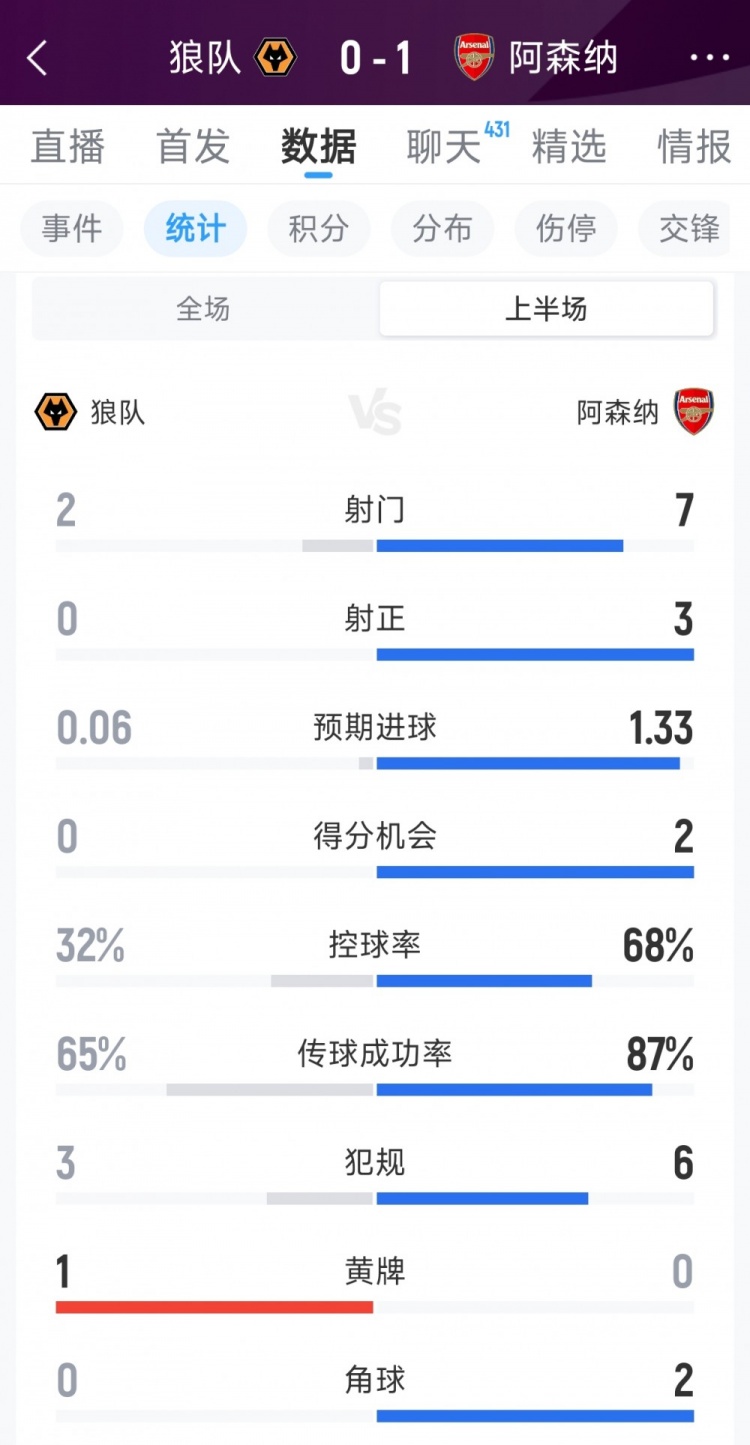Switch to the 全场 full-match stats
This screenshot has width=750, height=1445.
pyautogui.click(x=204, y=309)
